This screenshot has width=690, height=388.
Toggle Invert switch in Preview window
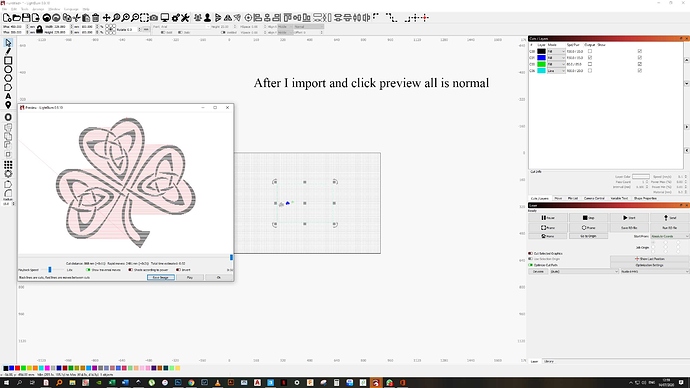[x=178, y=270]
